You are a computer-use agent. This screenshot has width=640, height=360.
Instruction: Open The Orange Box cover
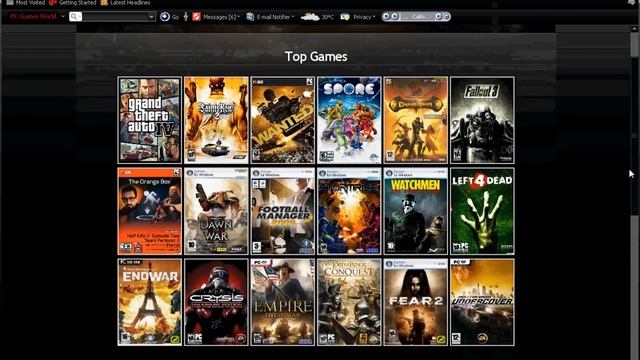point(149,211)
